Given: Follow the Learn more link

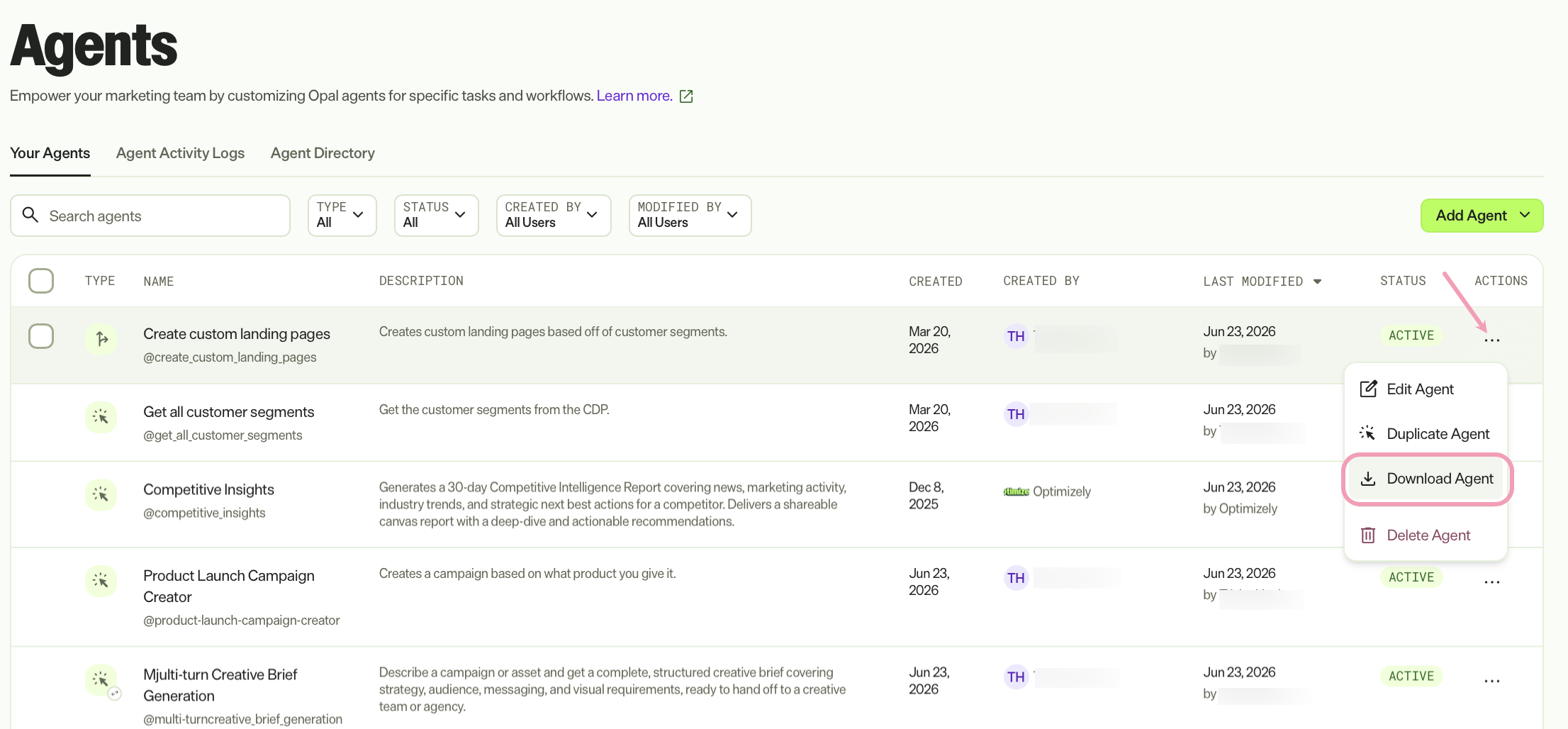Looking at the screenshot, I should [634, 96].
